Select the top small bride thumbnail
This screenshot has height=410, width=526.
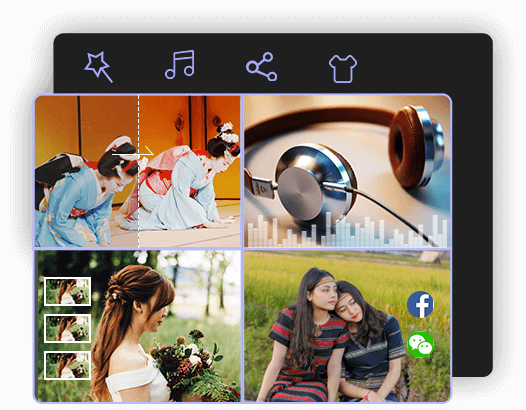(x=67, y=292)
